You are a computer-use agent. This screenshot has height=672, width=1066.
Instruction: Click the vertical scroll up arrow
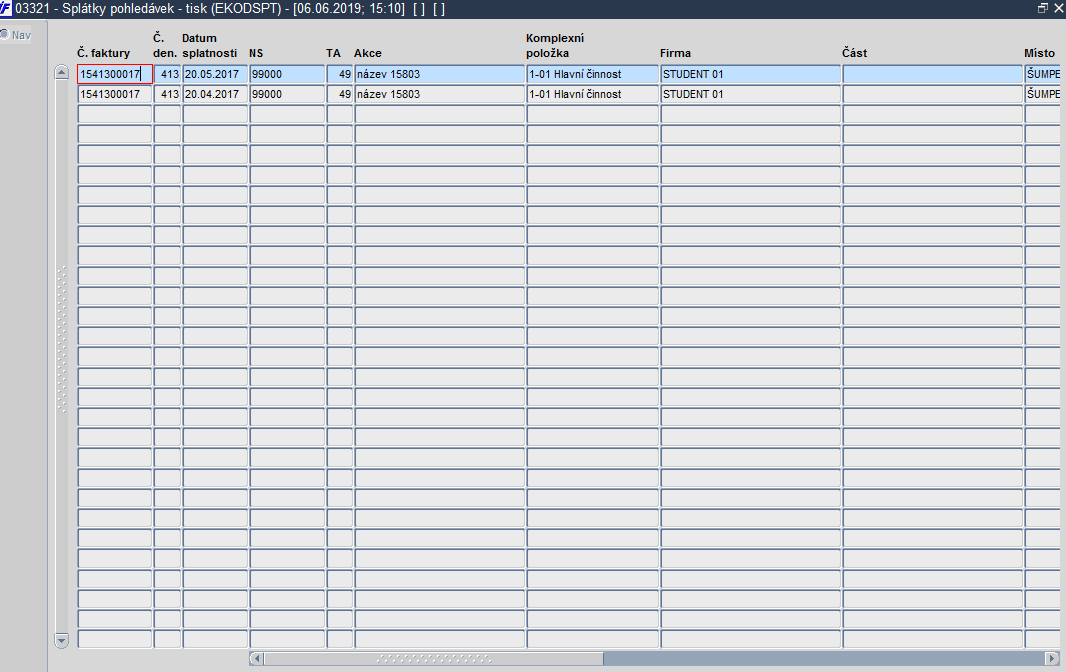click(61, 72)
